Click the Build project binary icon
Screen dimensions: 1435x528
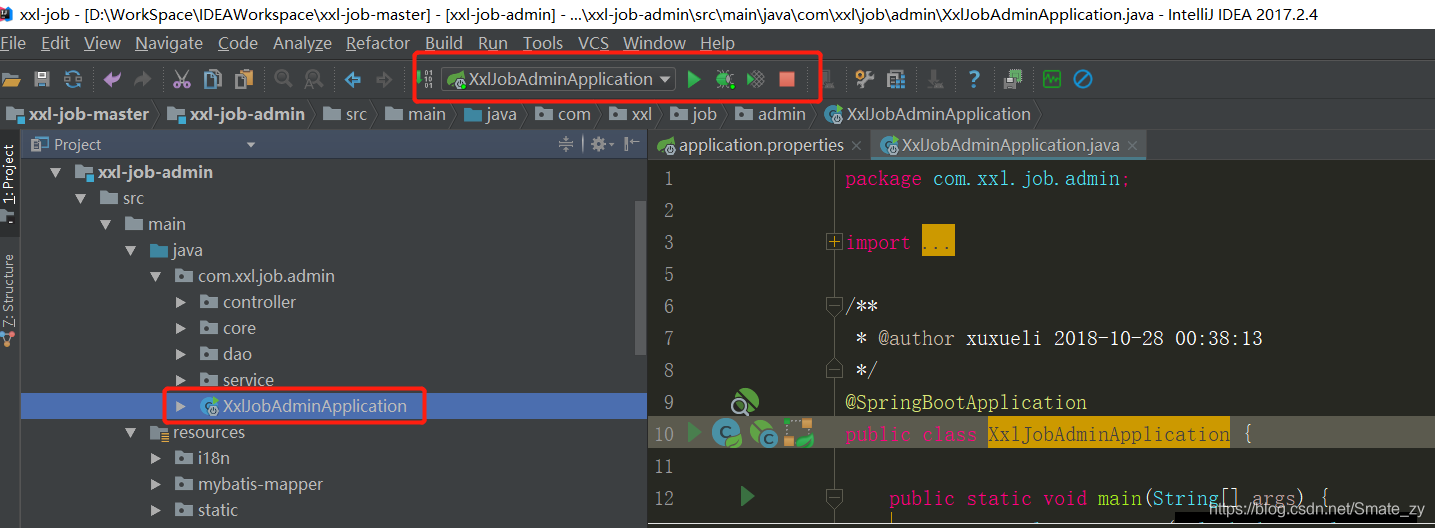tap(424, 79)
